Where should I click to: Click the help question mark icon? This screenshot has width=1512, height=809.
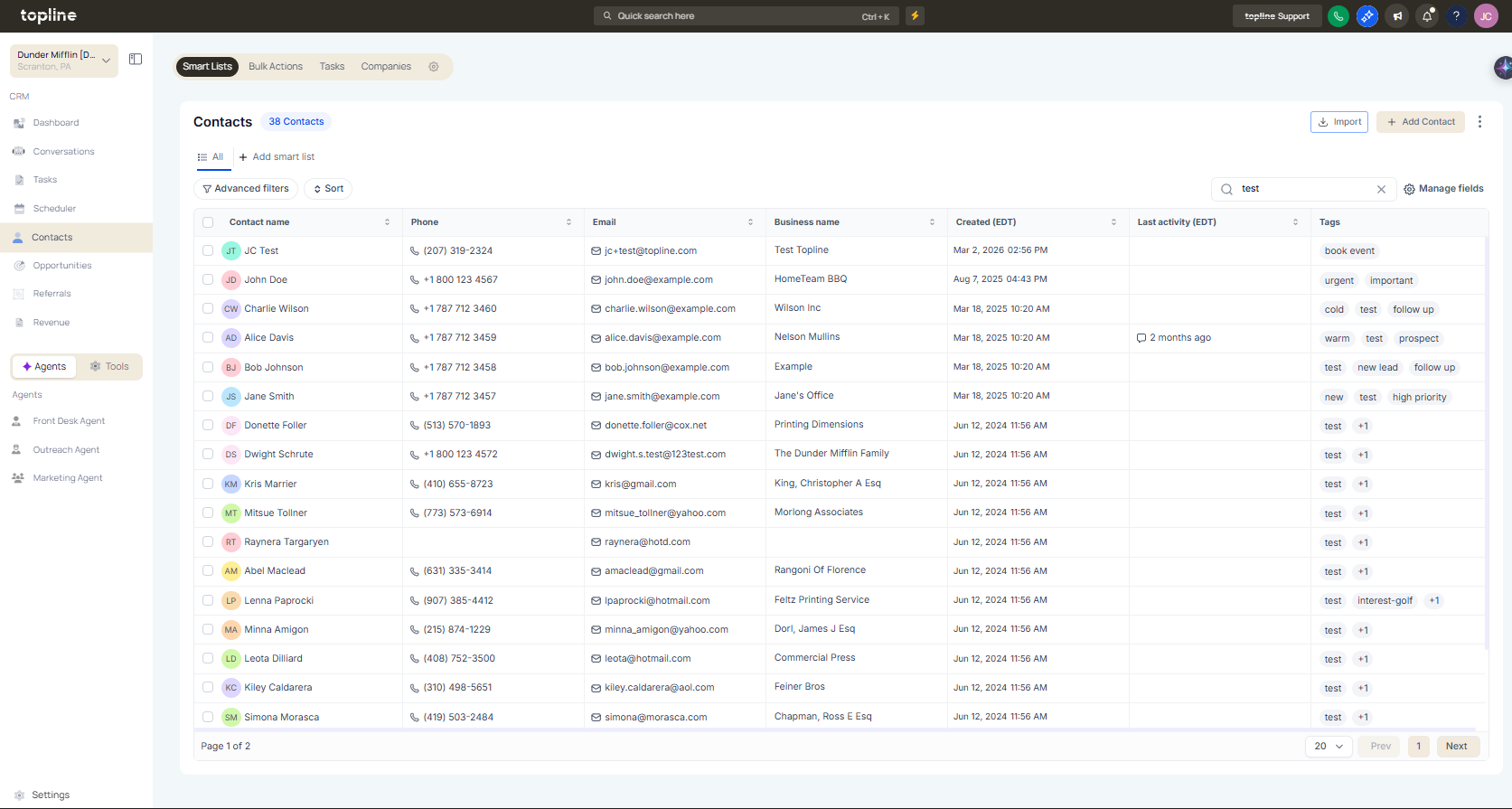[x=1456, y=16]
